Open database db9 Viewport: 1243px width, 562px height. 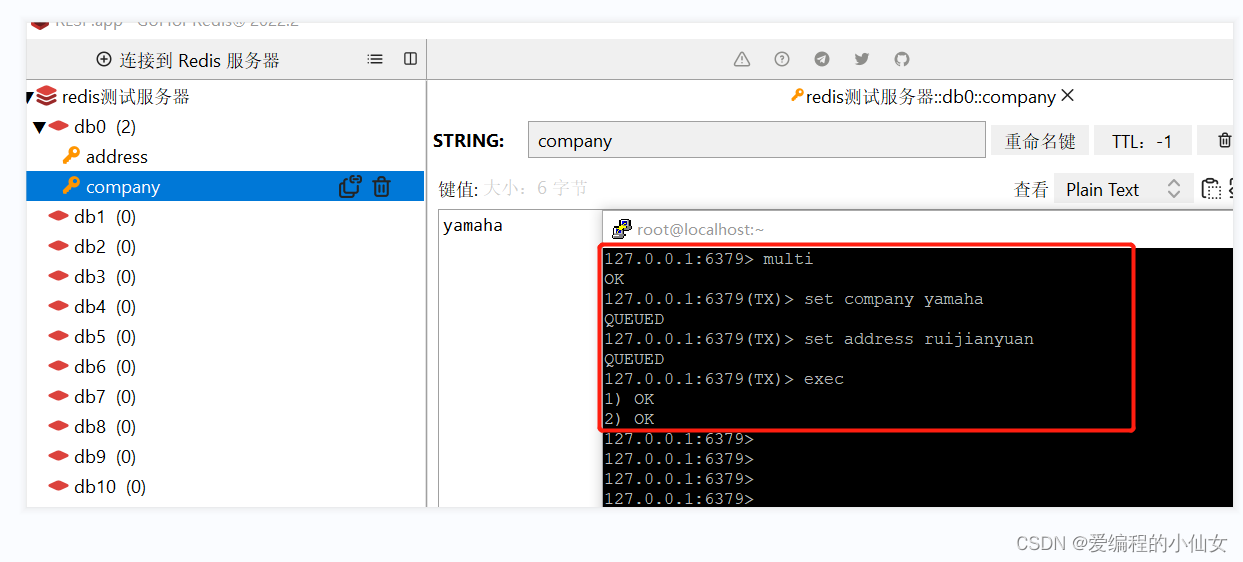click(x=104, y=457)
